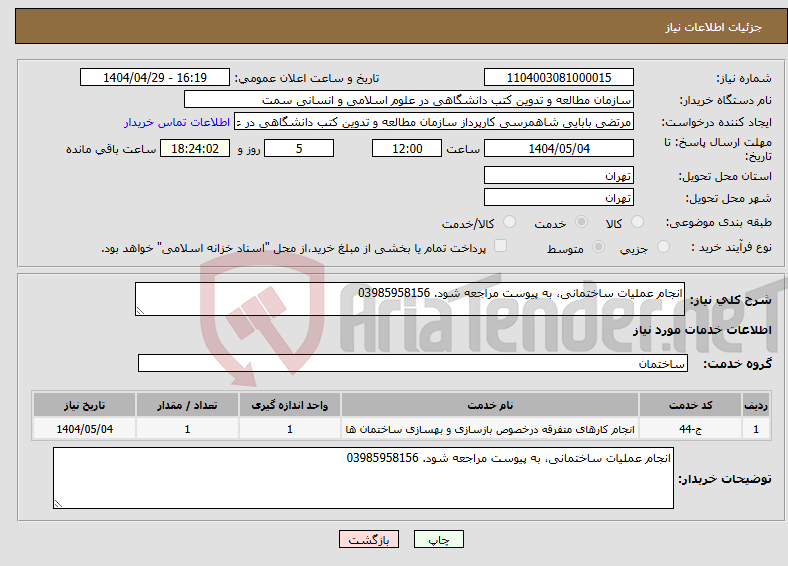The image size is (788, 566).
Task: Click the buyer organization name field
Action: [409, 100]
